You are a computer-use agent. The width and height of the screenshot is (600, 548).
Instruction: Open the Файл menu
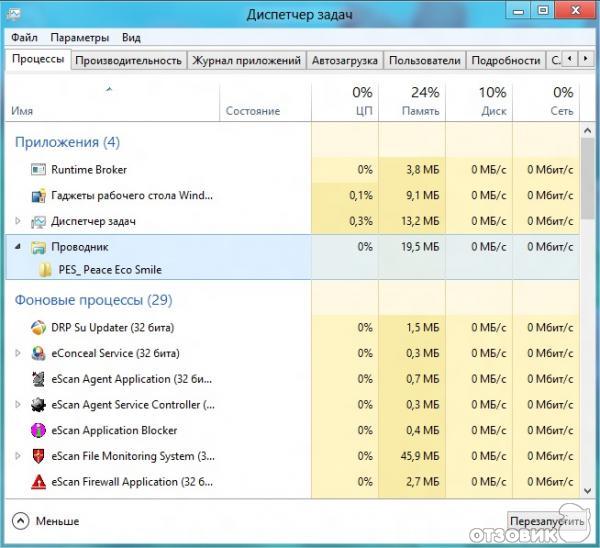(x=24, y=37)
